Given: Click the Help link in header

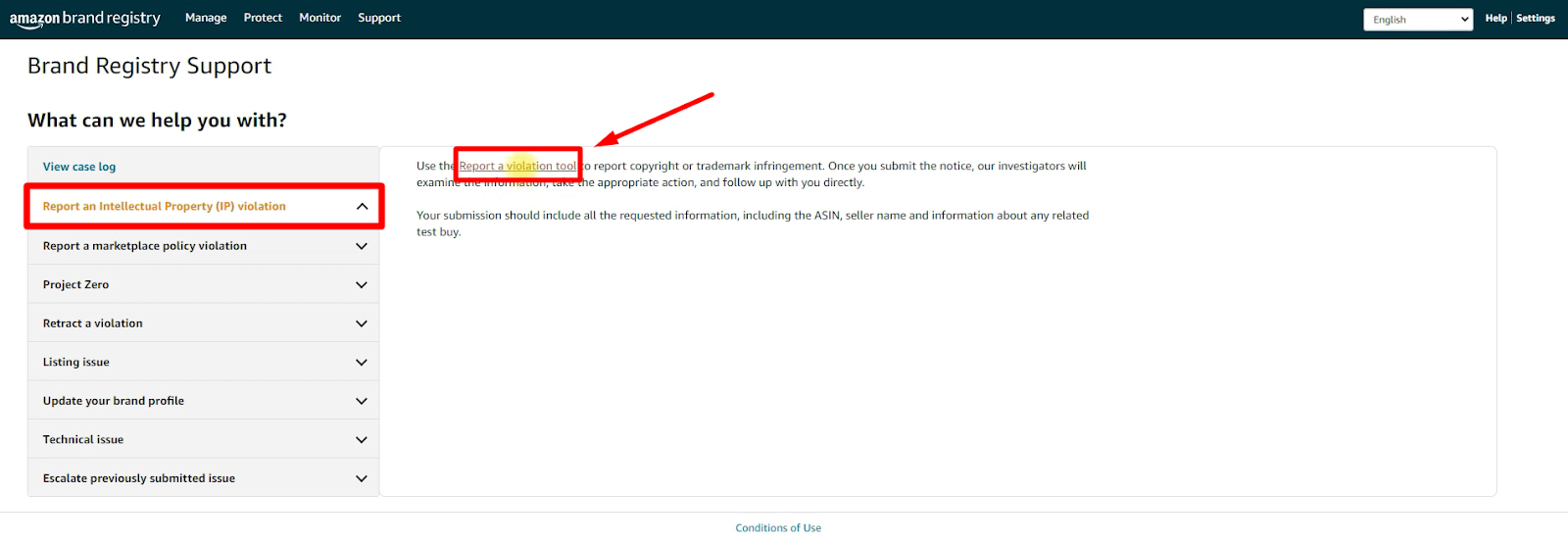Looking at the screenshot, I should pyautogui.click(x=1495, y=18).
